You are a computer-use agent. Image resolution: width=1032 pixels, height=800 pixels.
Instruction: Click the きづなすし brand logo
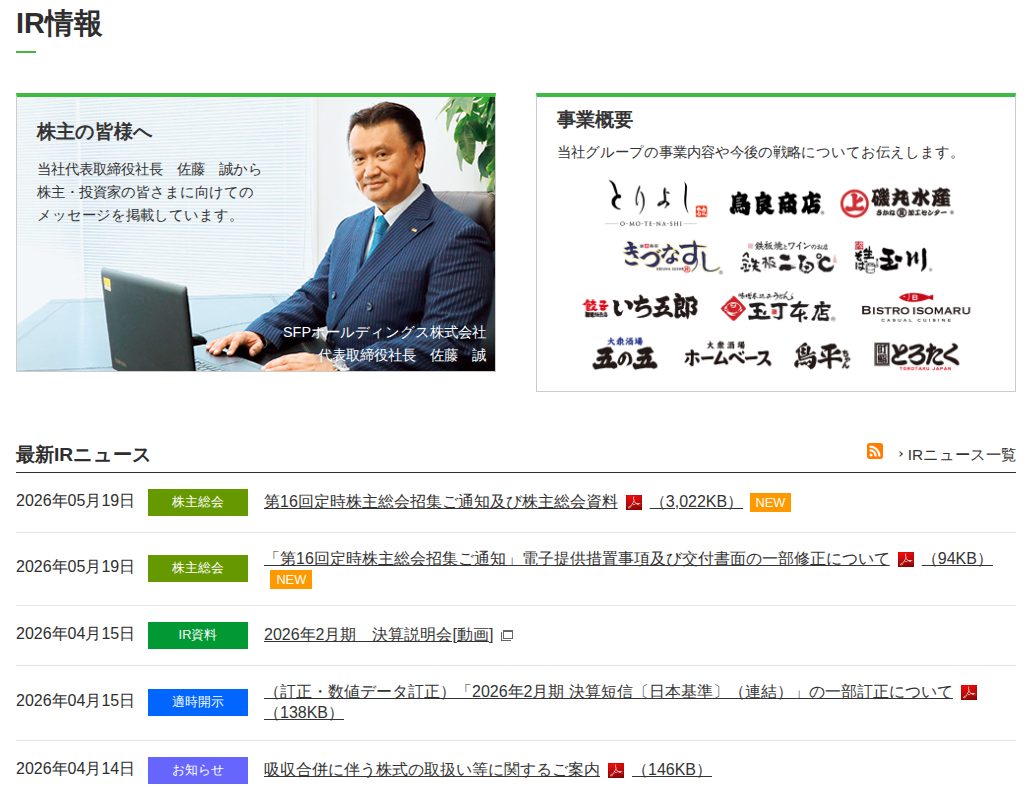(671, 257)
